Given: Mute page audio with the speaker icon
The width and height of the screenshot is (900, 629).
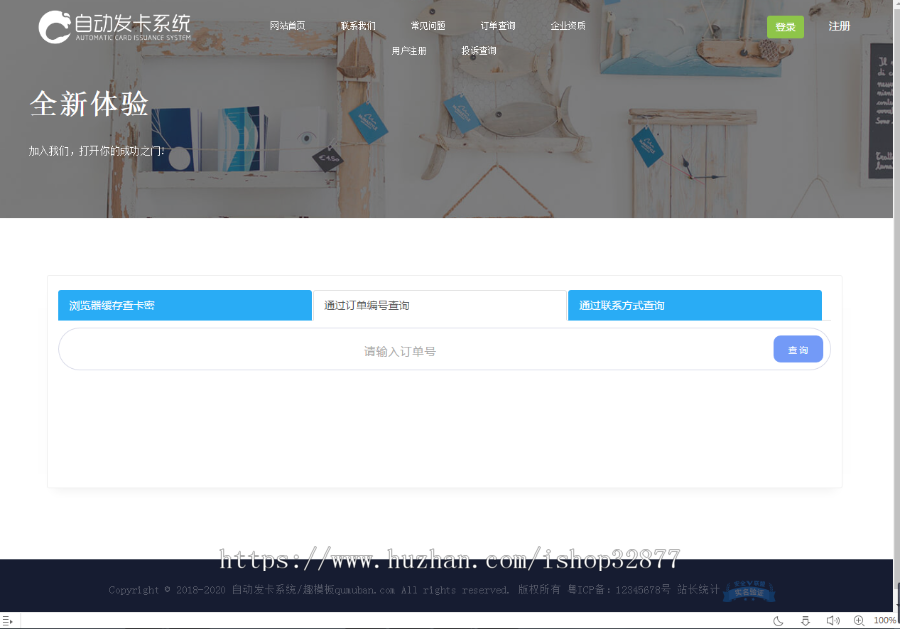Looking at the screenshot, I should tap(835, 620).
